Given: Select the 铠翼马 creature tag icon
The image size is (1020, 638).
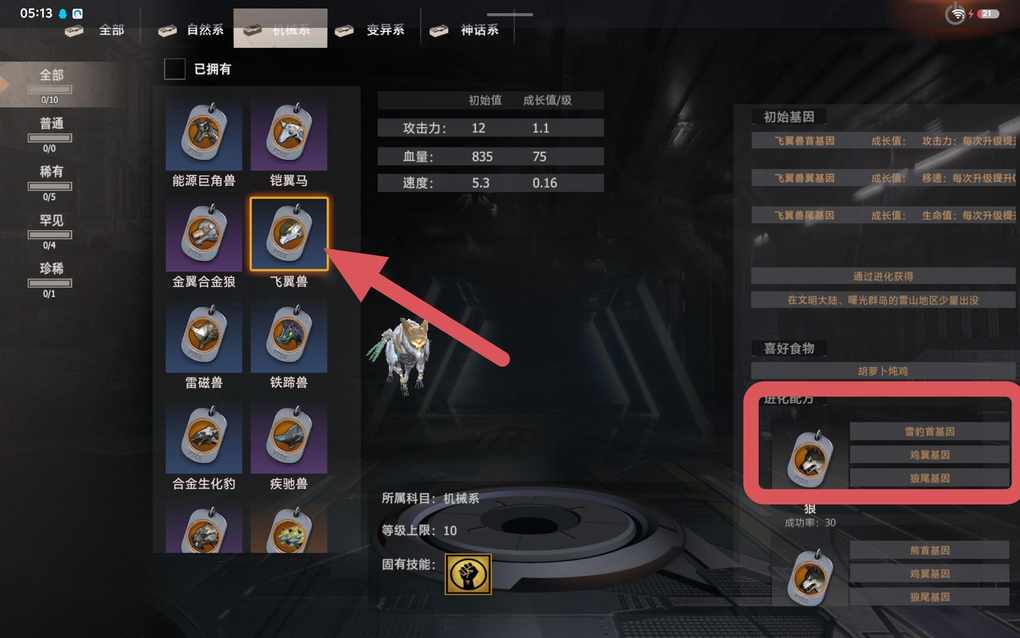Looking at the screenshot, I should (x=289, y=134).
